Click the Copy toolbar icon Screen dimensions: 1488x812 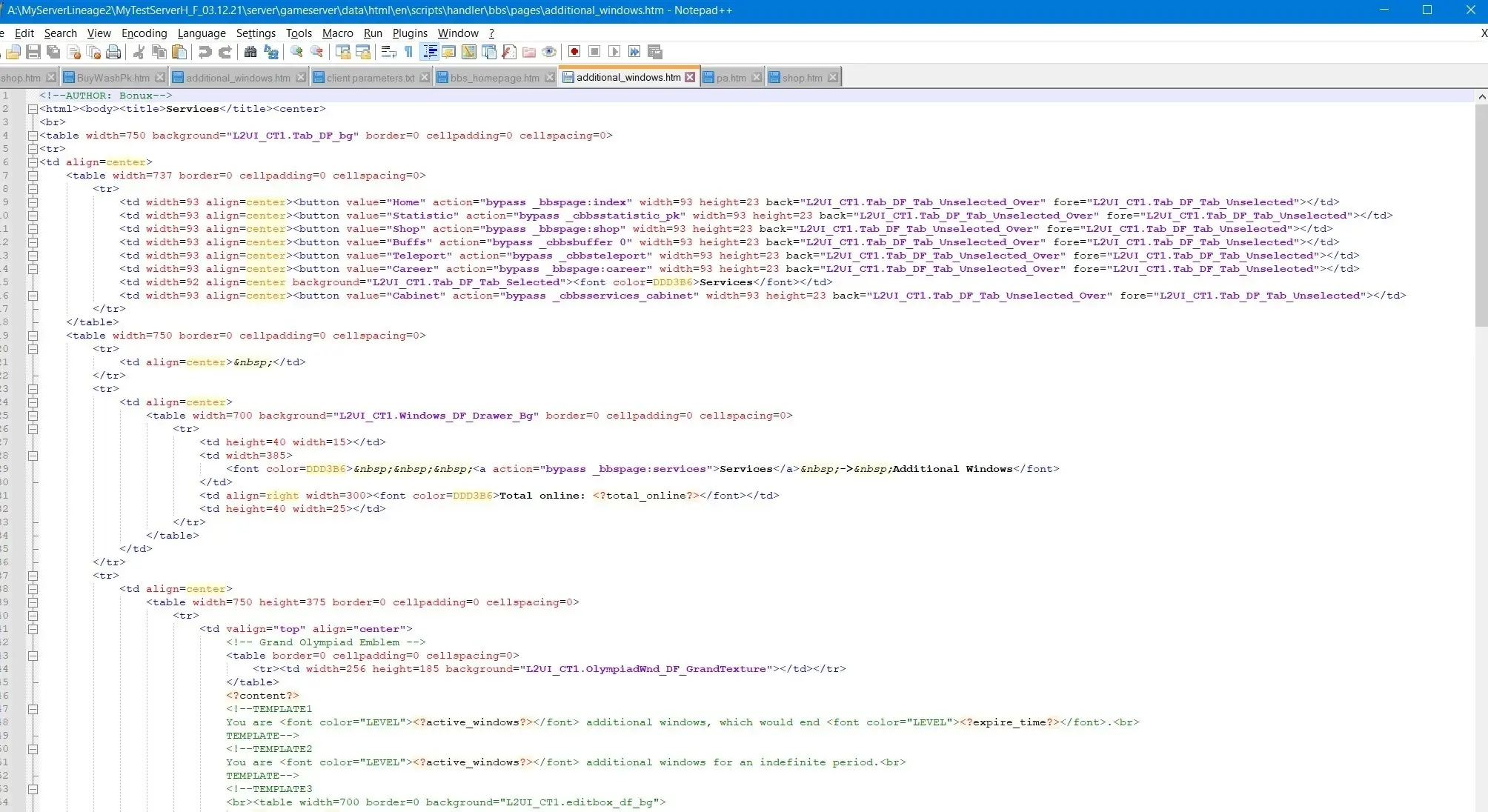click(x=159, y=52)
